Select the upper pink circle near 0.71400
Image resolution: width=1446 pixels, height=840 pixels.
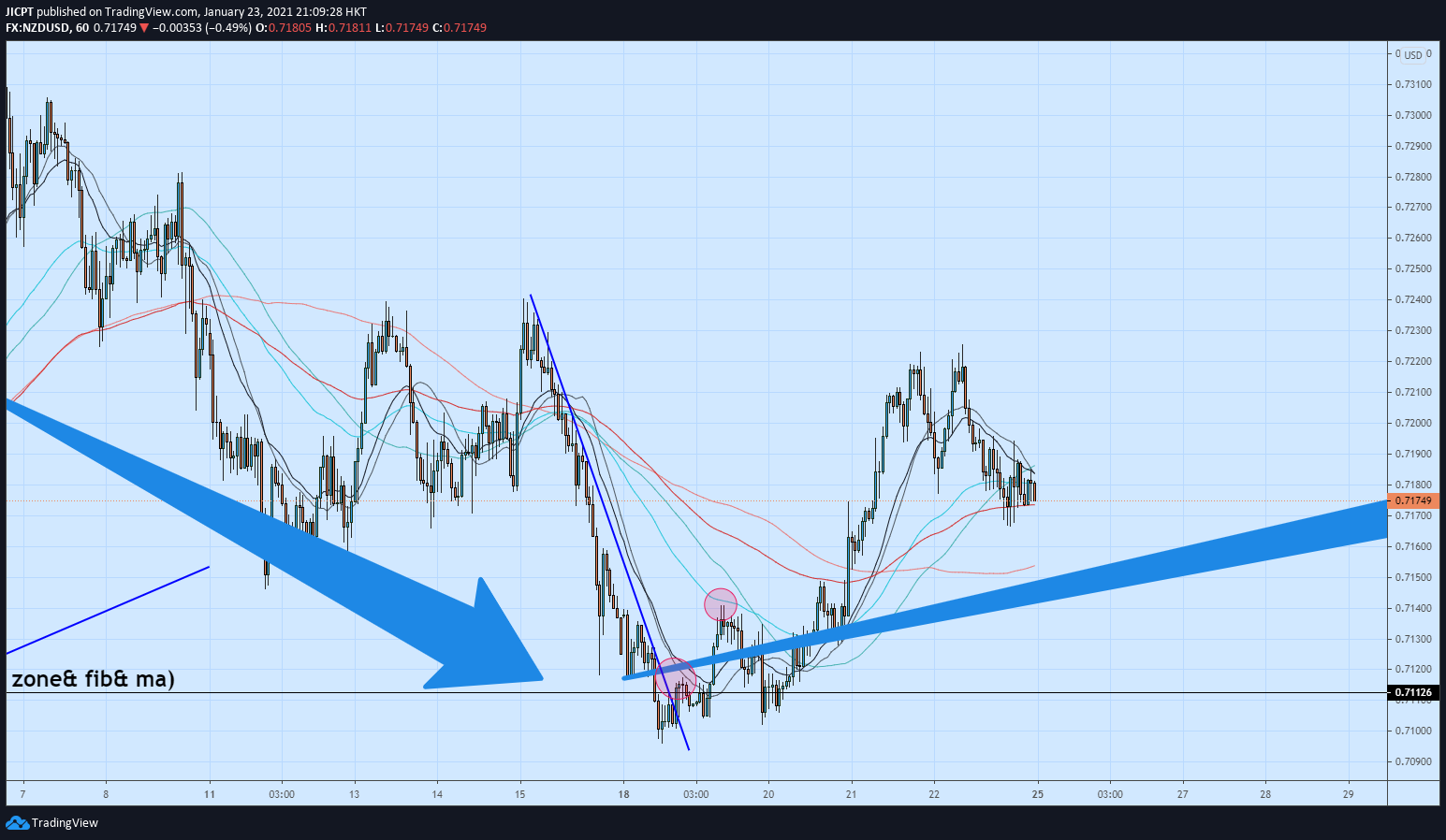[x=721, y=604]
